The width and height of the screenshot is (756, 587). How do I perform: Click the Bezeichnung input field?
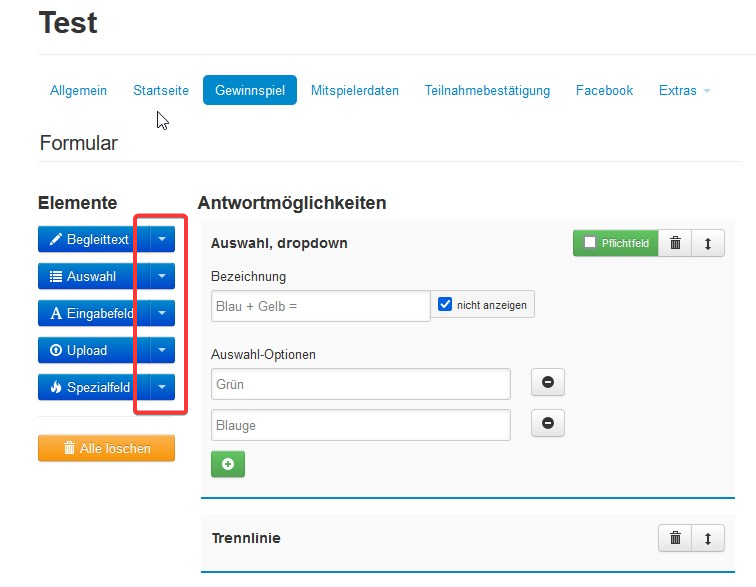[320, 306]
